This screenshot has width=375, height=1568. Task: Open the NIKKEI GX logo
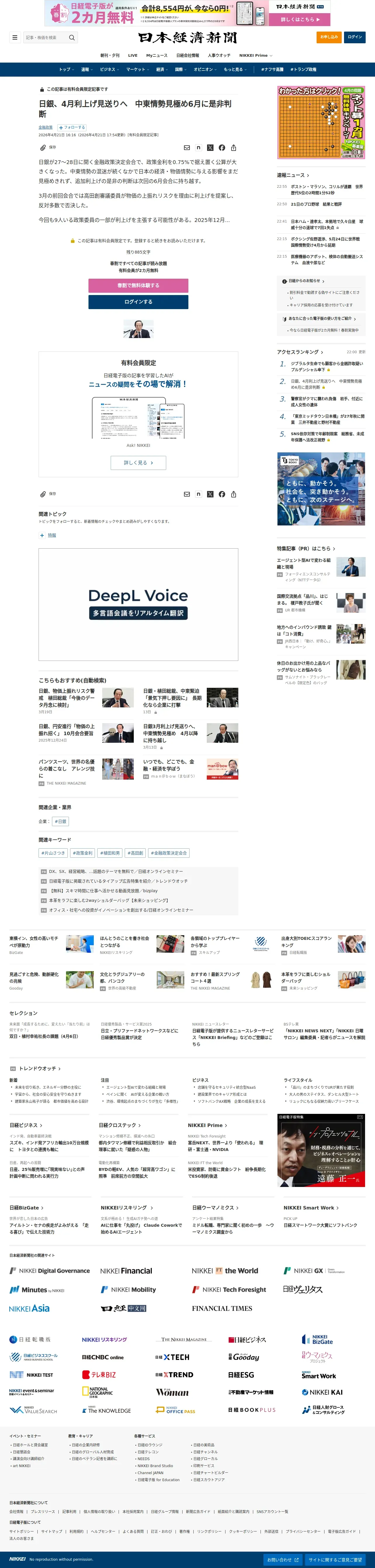coord(314,1270)
